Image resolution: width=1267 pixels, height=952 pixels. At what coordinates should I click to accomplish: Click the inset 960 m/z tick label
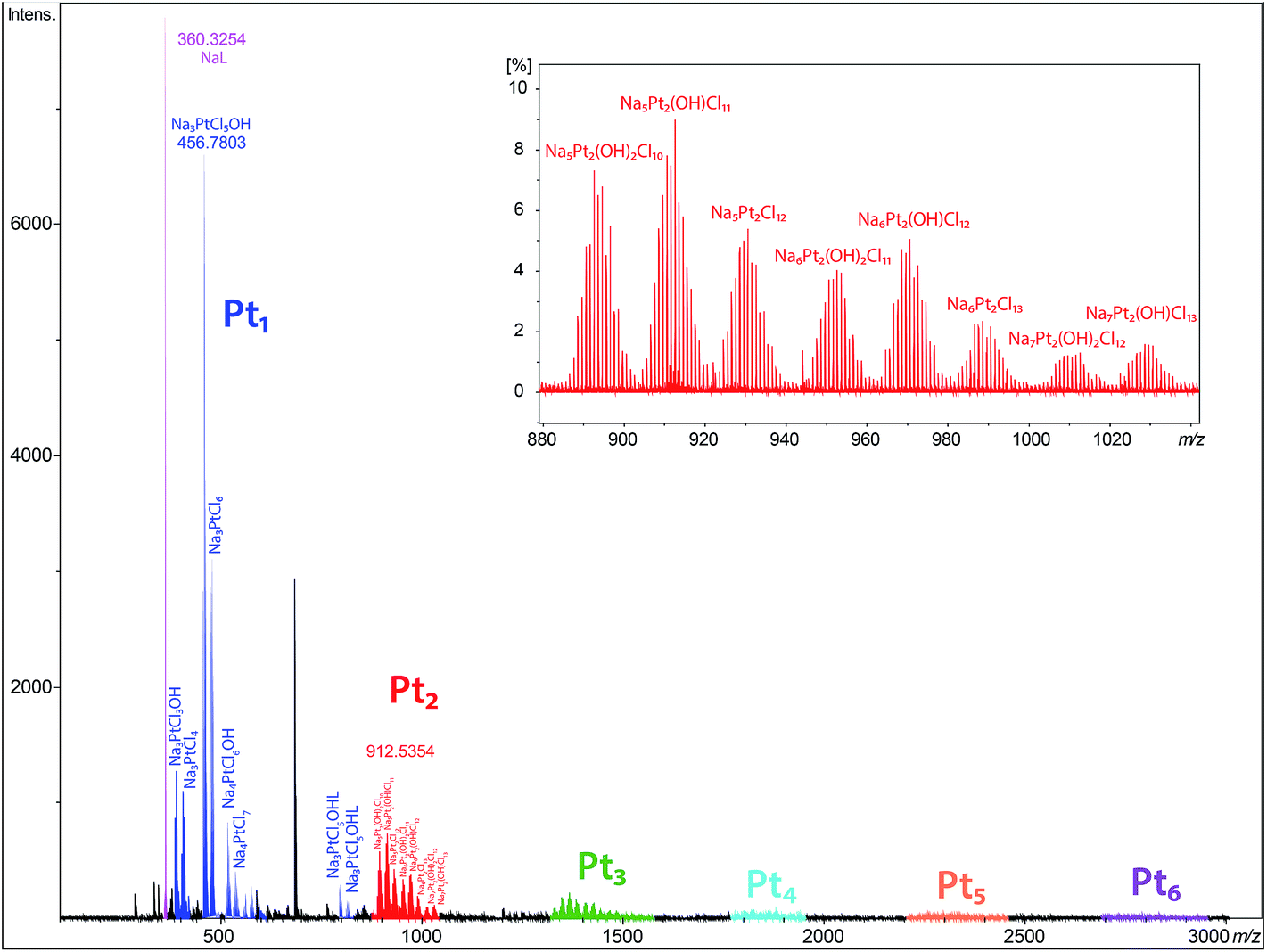coord(866,439)
